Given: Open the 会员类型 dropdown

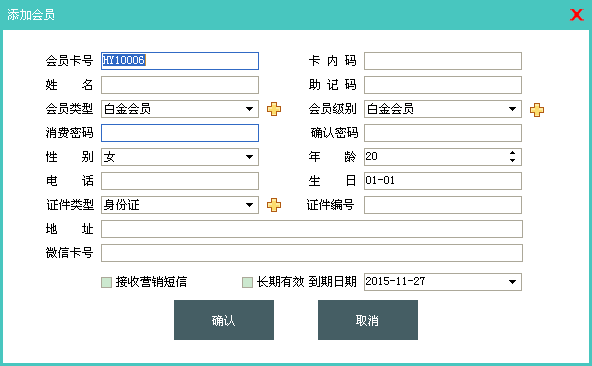Looking at the screenshot, I should click(x=249, y=109).
